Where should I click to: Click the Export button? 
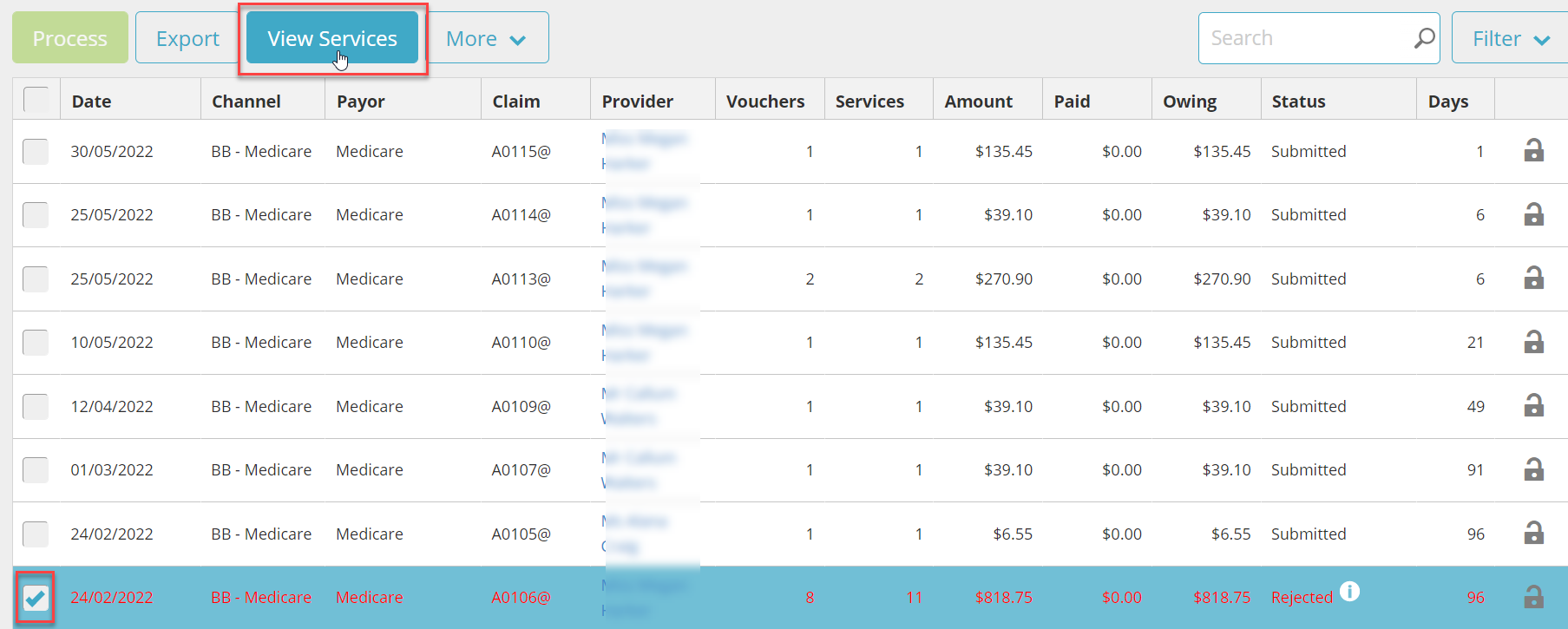click(x=187, y=38)
